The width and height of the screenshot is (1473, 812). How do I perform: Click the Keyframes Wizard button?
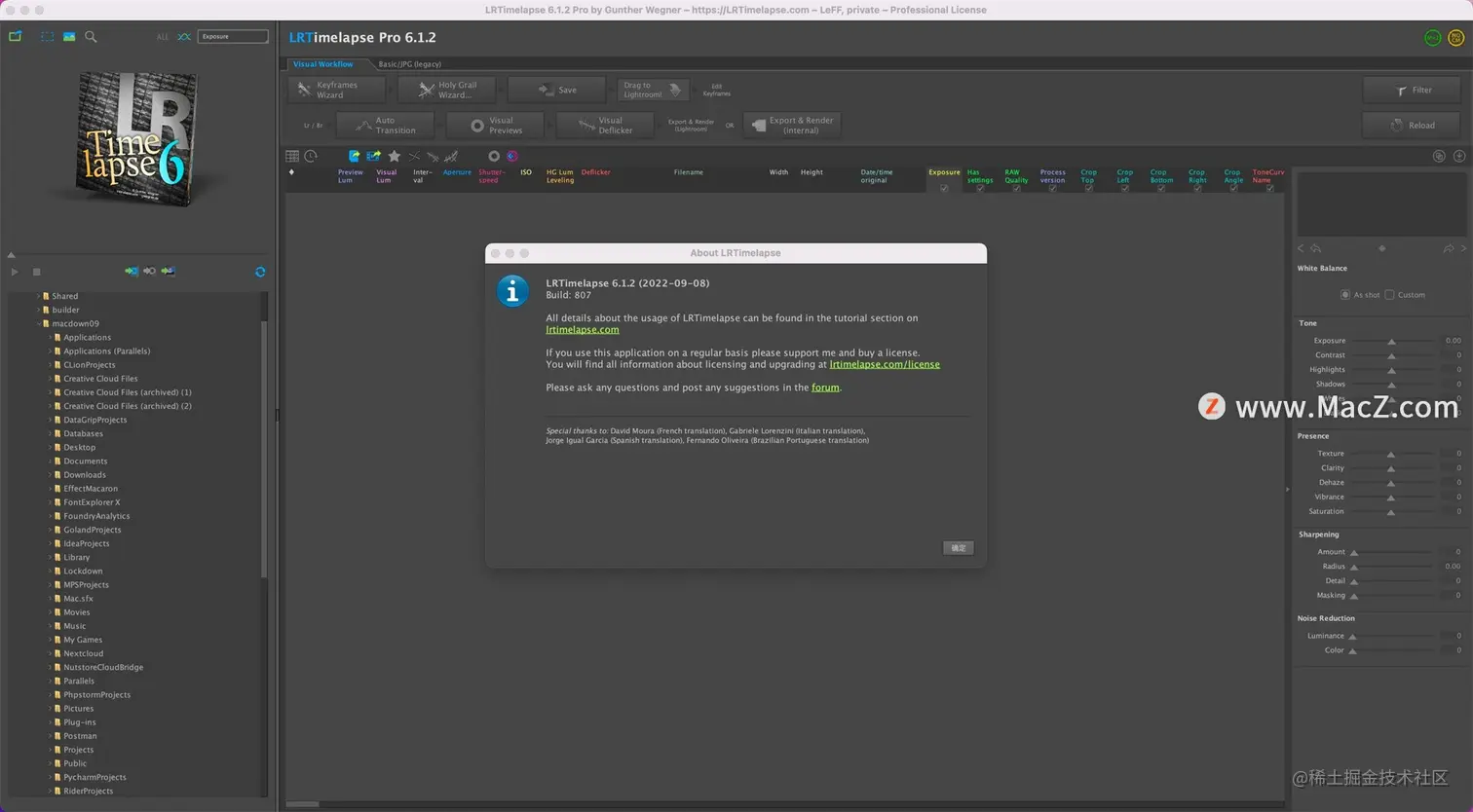(x=337, y=90)
